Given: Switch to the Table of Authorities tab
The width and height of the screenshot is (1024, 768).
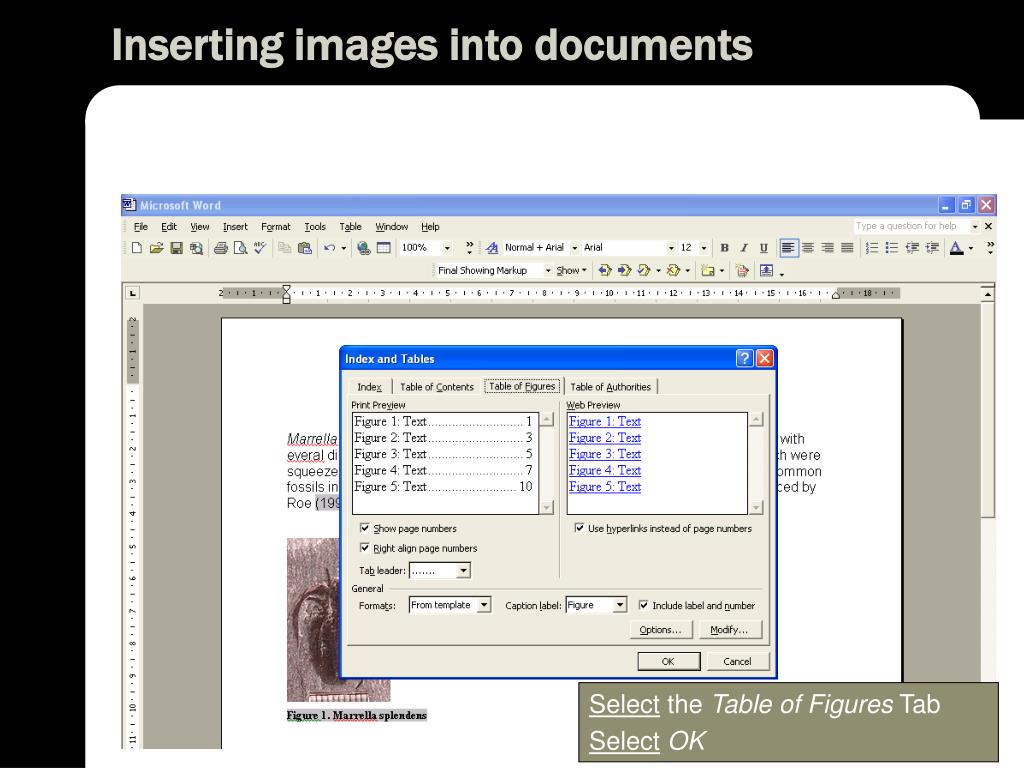Looking at the screenshot, I should click(610, 387).
